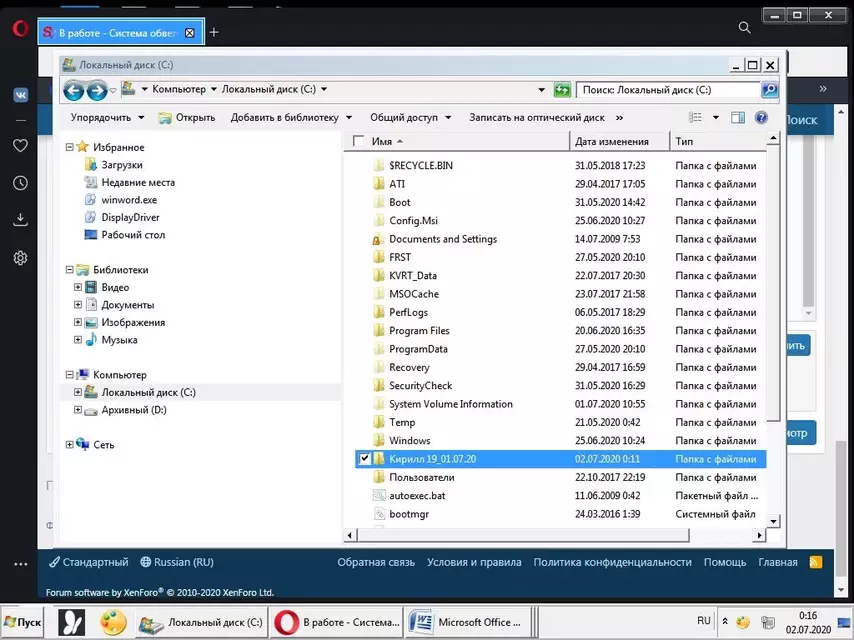Select Загрузки in favorites
This screenshot has height=640, width=854.
121,164
